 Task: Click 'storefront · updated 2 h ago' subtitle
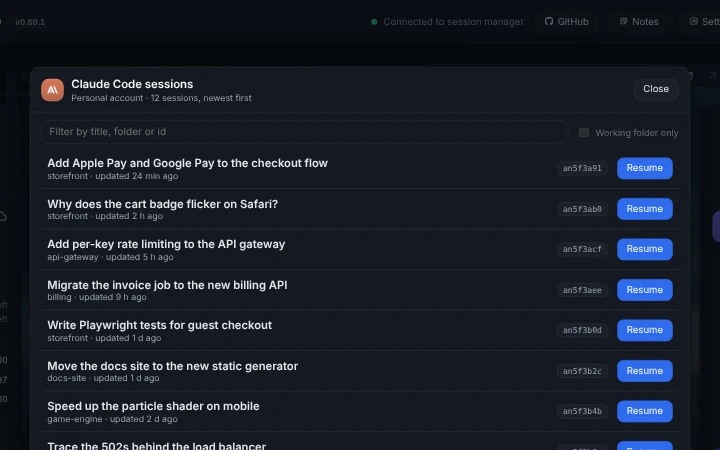point(105,216)
